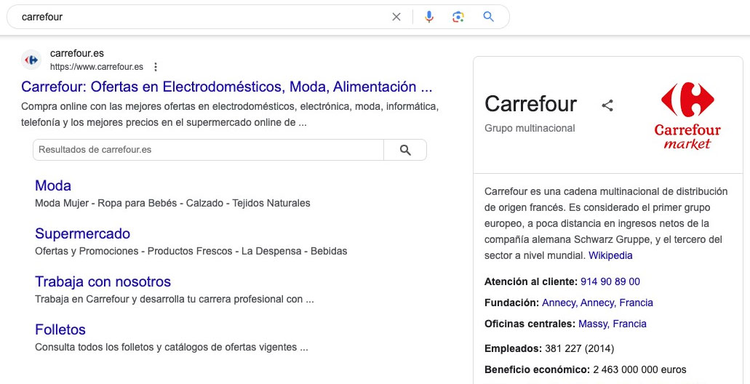Viewport: 750px width, 384px height.
Task: Click the carrefour.es site favicon
Action: [x=32, y=60]
